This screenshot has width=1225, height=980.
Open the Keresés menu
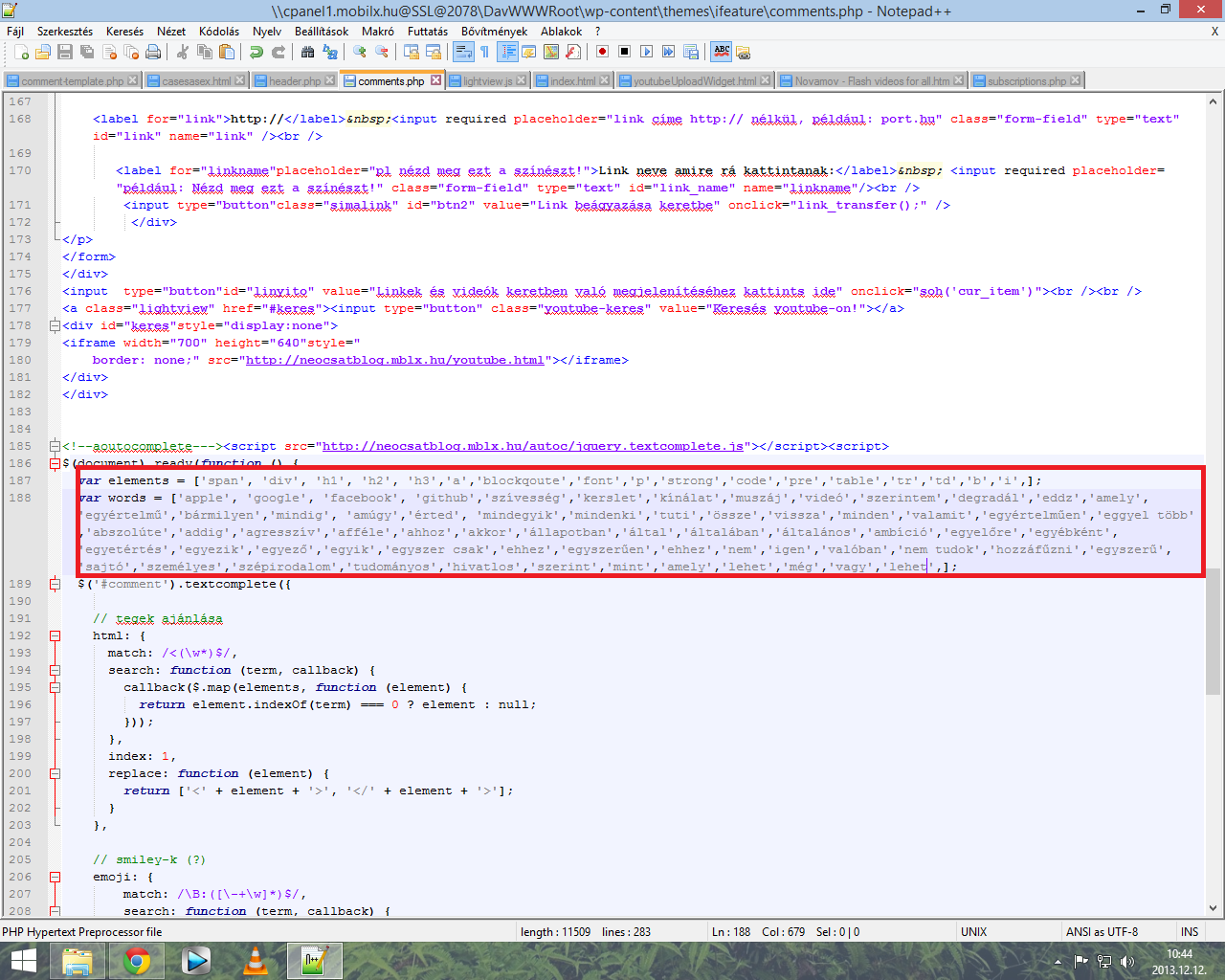124,32
